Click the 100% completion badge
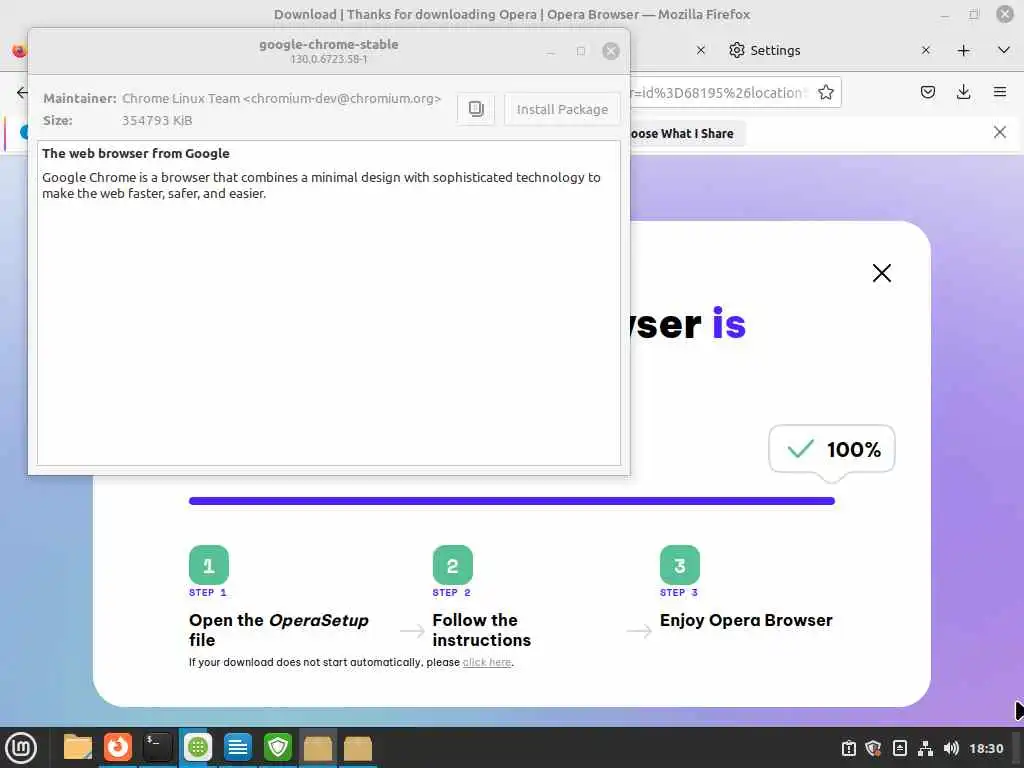Image resolution: width=1024 pixels, height=768 pixels. (x=832, y=449)
